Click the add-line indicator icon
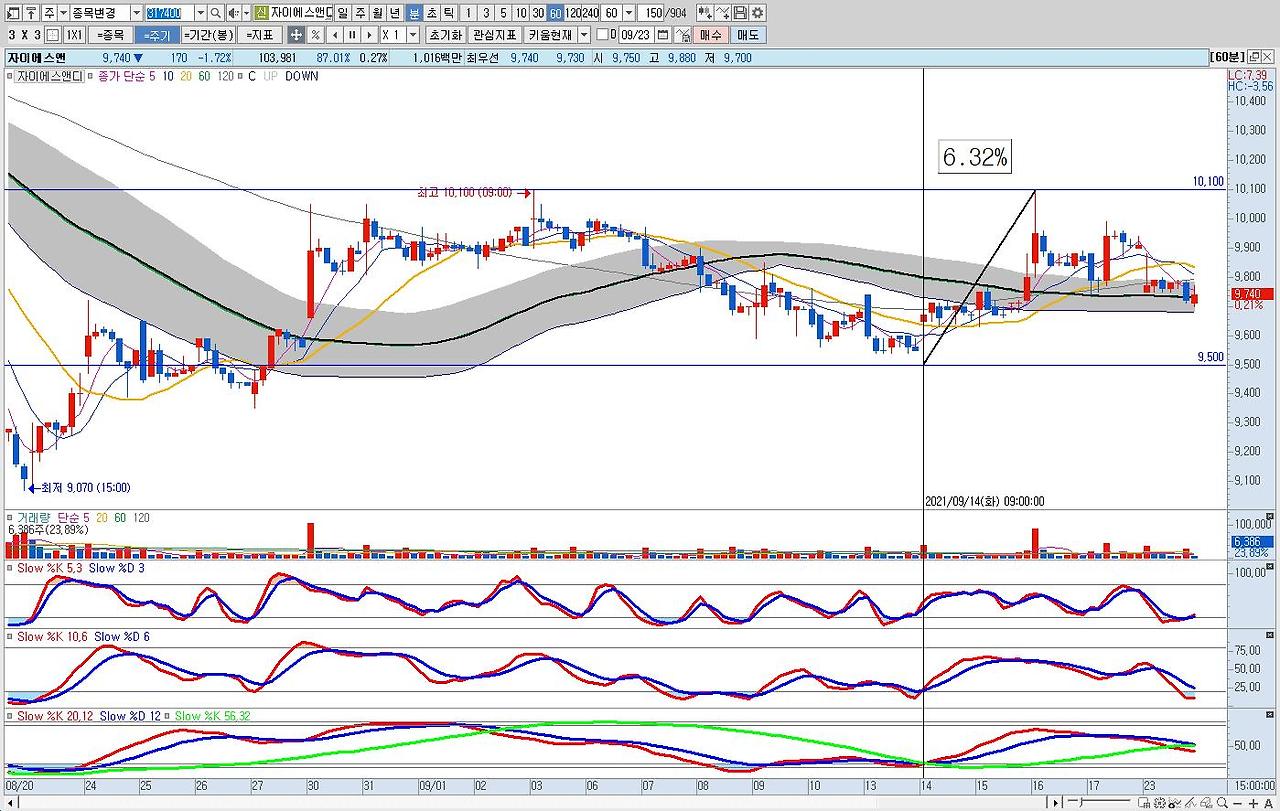1280x811 pixels. (723, 13)
